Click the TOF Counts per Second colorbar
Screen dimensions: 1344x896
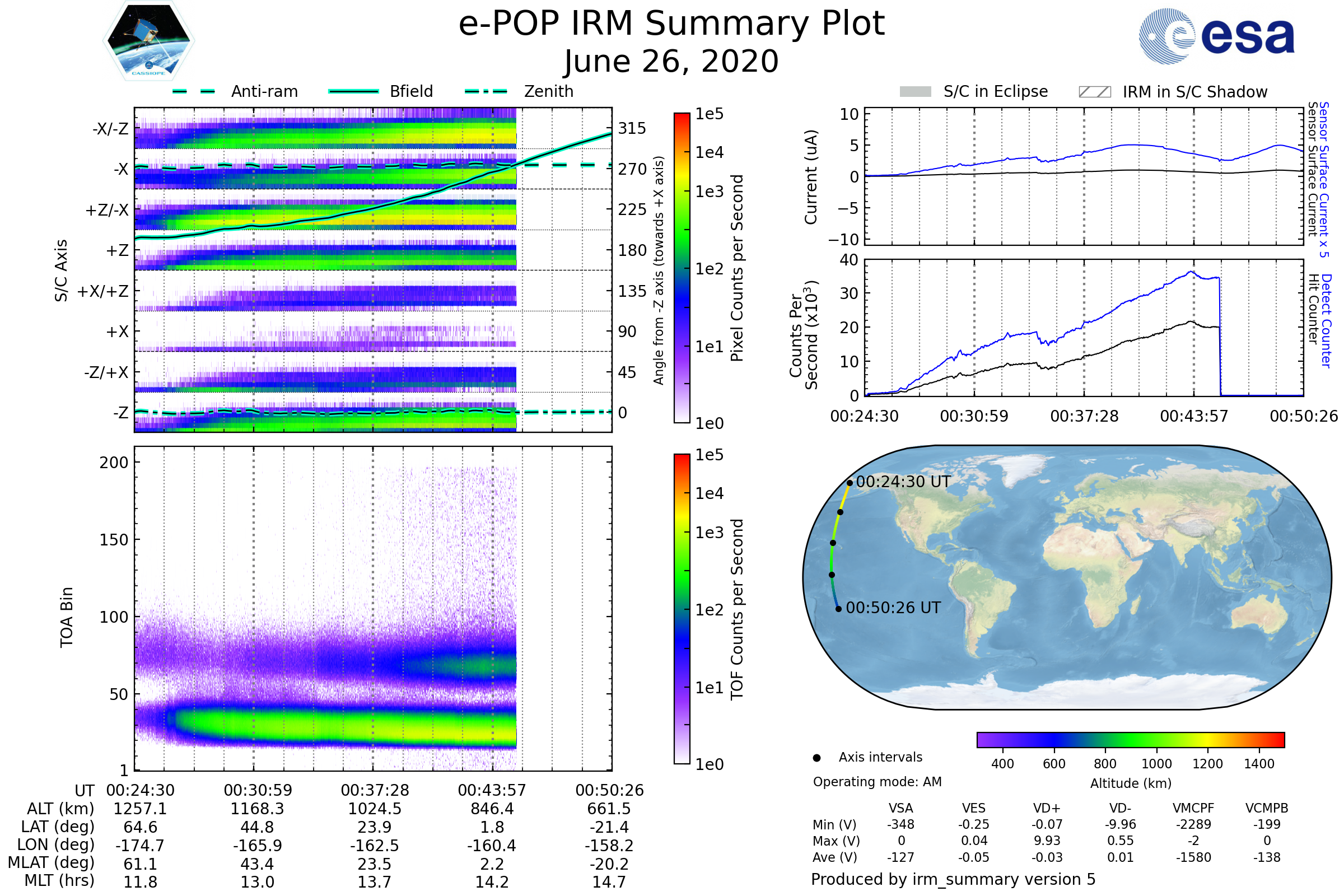coord(682,609)
